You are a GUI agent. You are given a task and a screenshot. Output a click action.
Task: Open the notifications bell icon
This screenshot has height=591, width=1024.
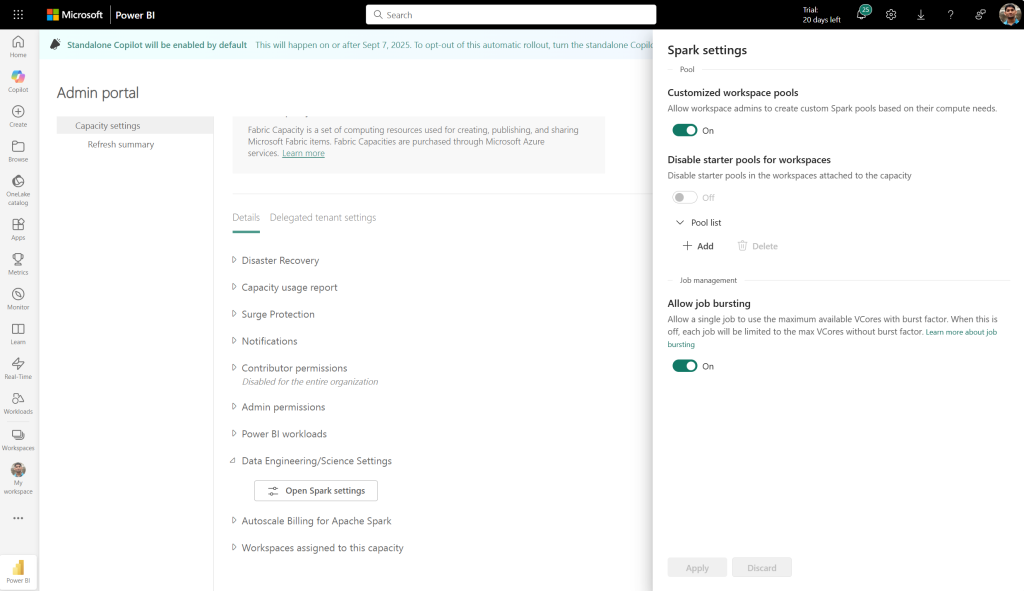coord(861,15)
